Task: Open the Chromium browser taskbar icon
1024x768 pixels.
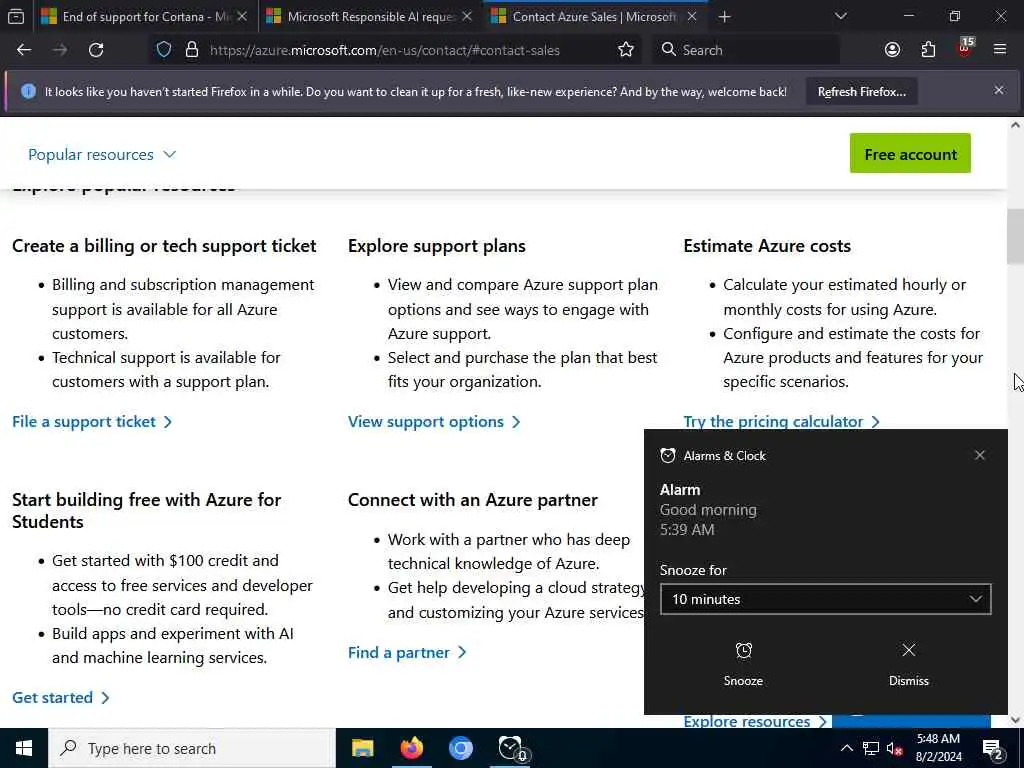Action: (x=460, y=748)
